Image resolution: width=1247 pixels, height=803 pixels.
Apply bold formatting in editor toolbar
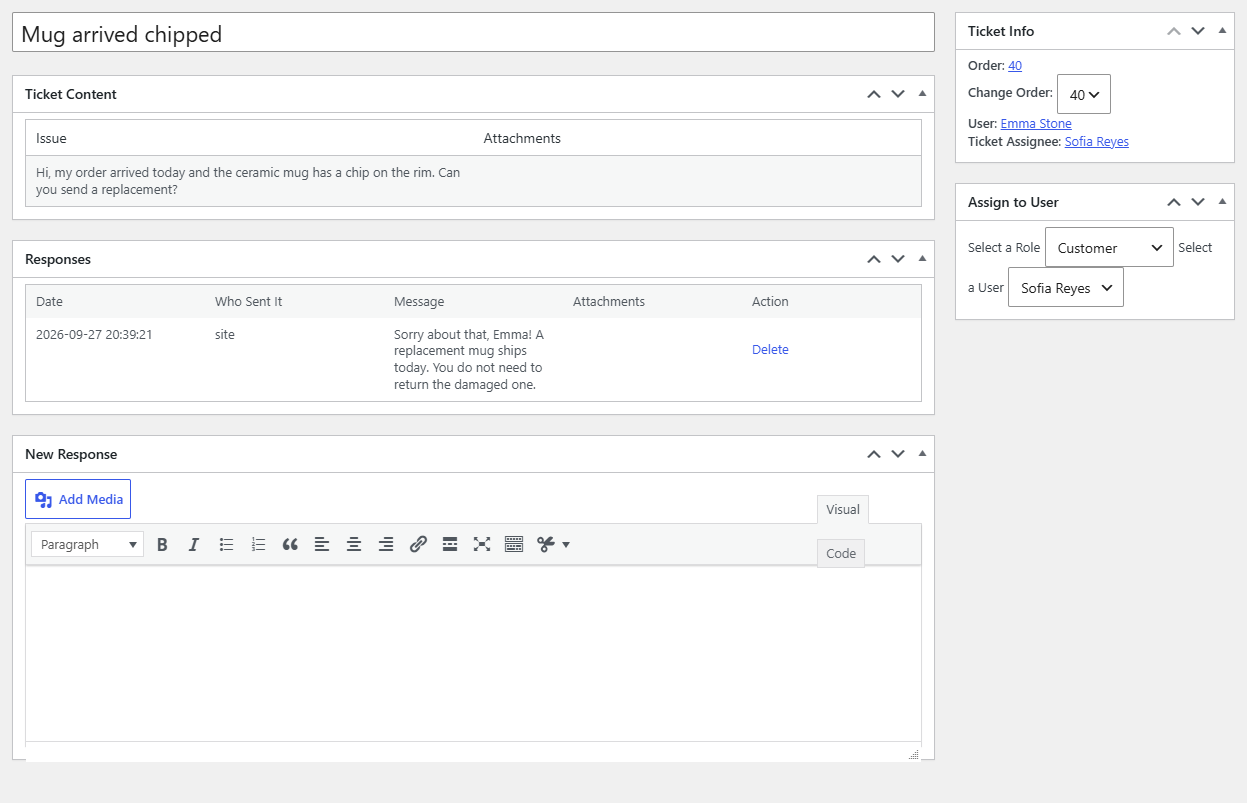point(162,544)
